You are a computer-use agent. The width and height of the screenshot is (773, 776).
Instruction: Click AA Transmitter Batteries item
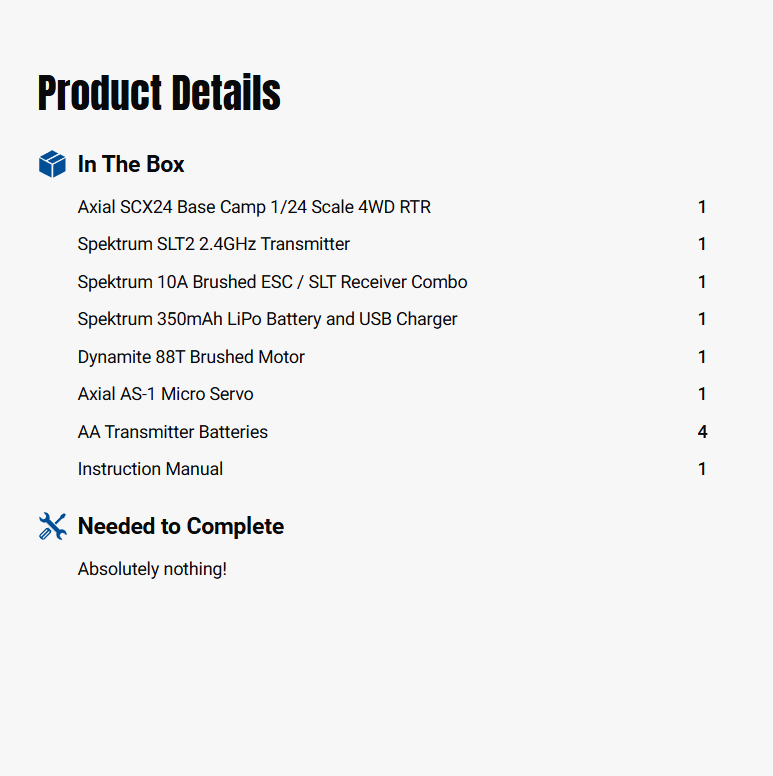173,432
